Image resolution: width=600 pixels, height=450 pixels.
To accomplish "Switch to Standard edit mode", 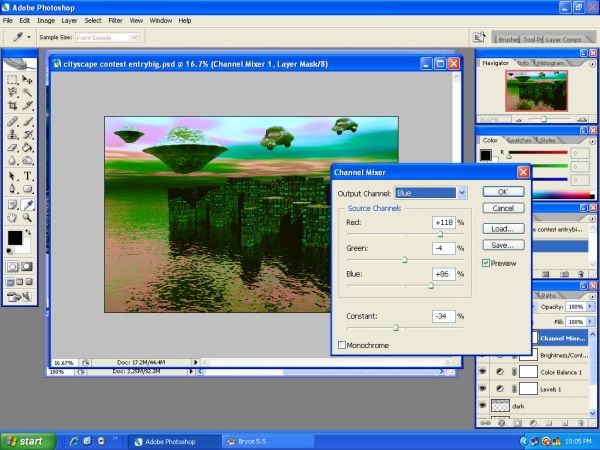I will click(12, 267).
